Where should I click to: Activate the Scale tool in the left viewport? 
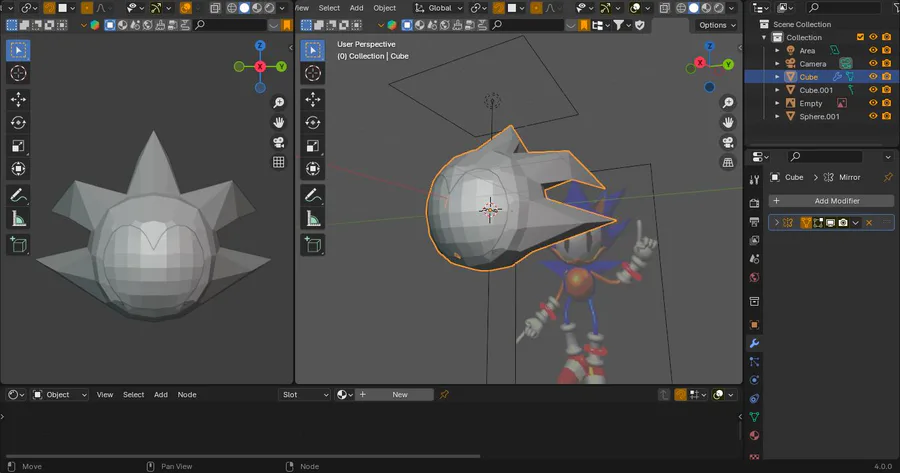click(18, 146)
